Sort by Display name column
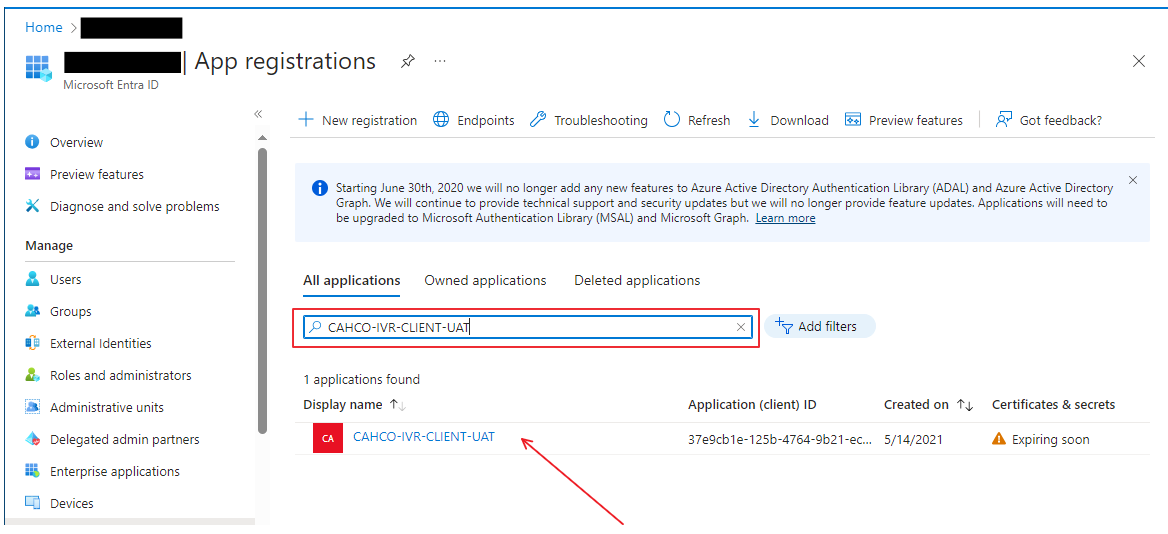Screen dimensions: 1168x534 pyautogui.click(x=397, y=405)
